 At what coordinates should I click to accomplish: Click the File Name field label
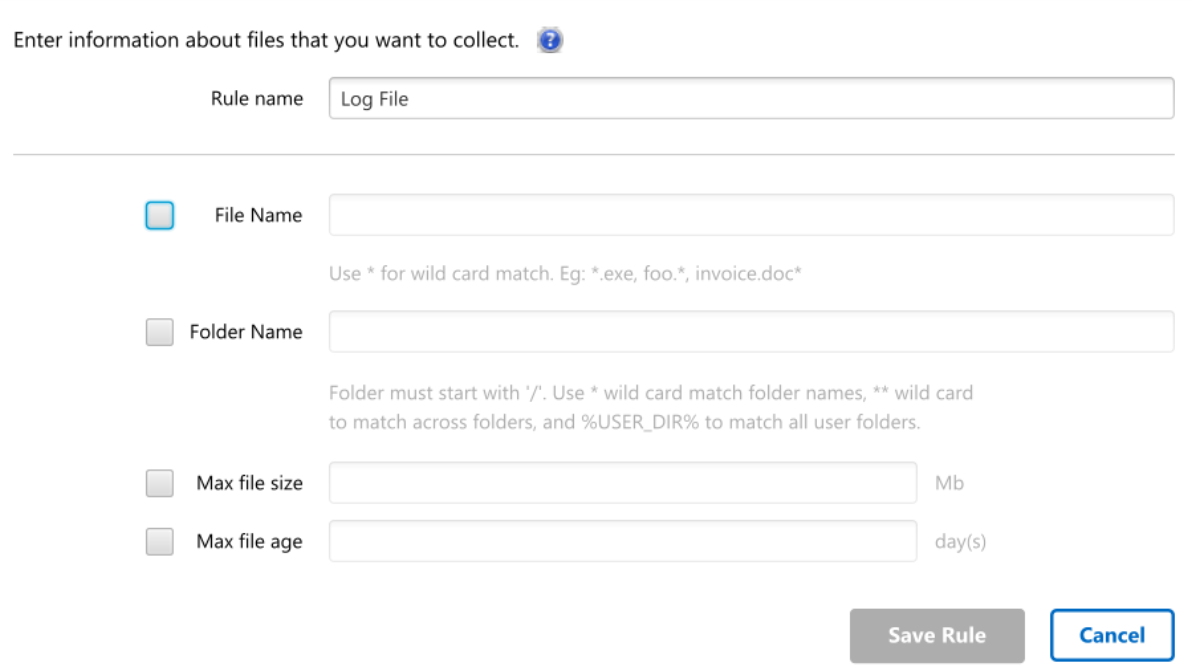[x=257, y=214]
